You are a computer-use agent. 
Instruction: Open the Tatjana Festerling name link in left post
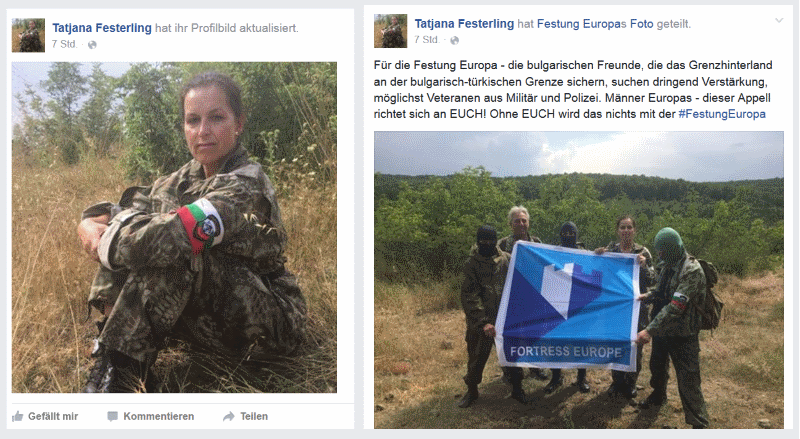(x=102, y=28)
